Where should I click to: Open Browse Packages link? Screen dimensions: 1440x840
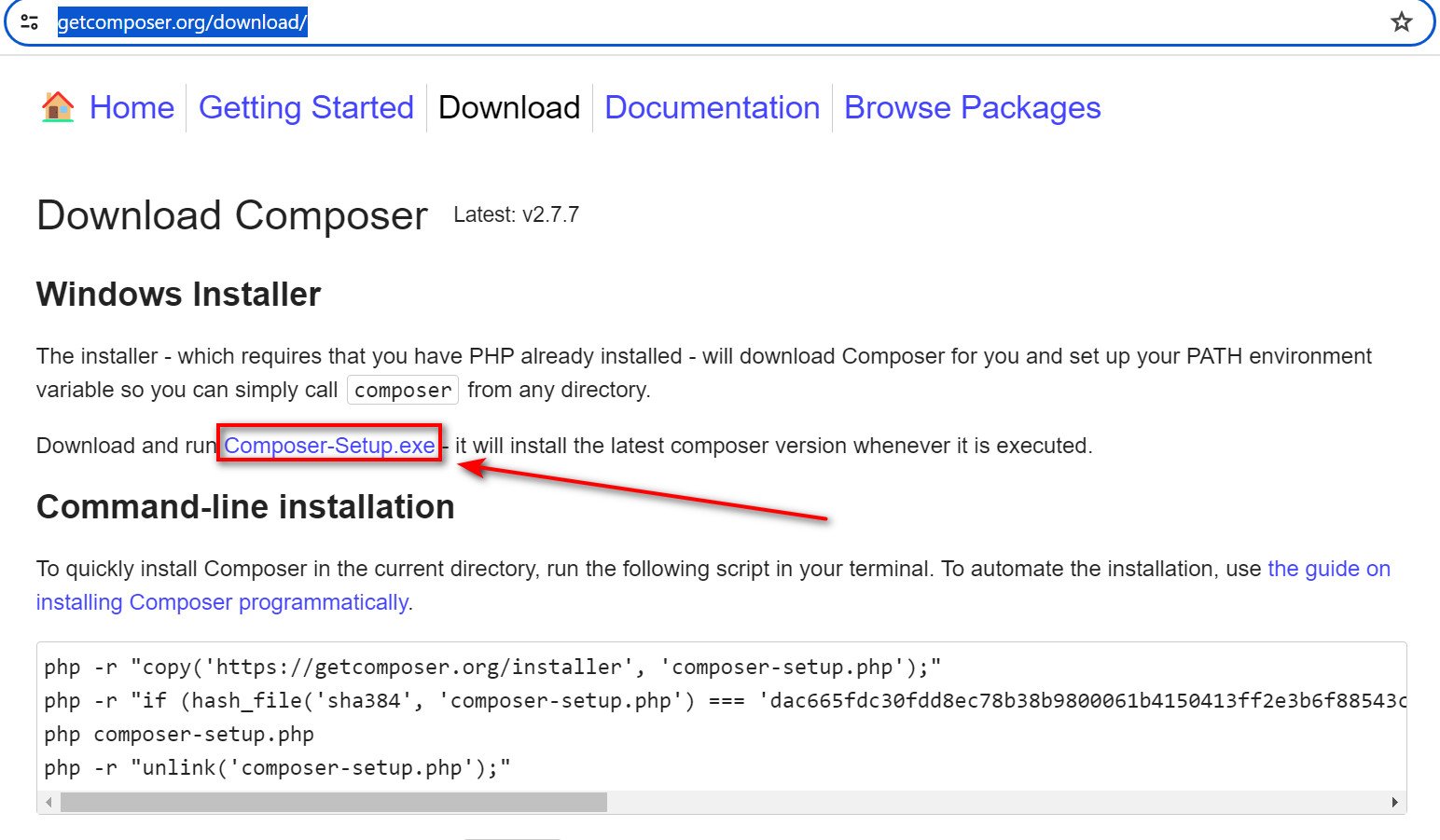click(x=973, y=107)
